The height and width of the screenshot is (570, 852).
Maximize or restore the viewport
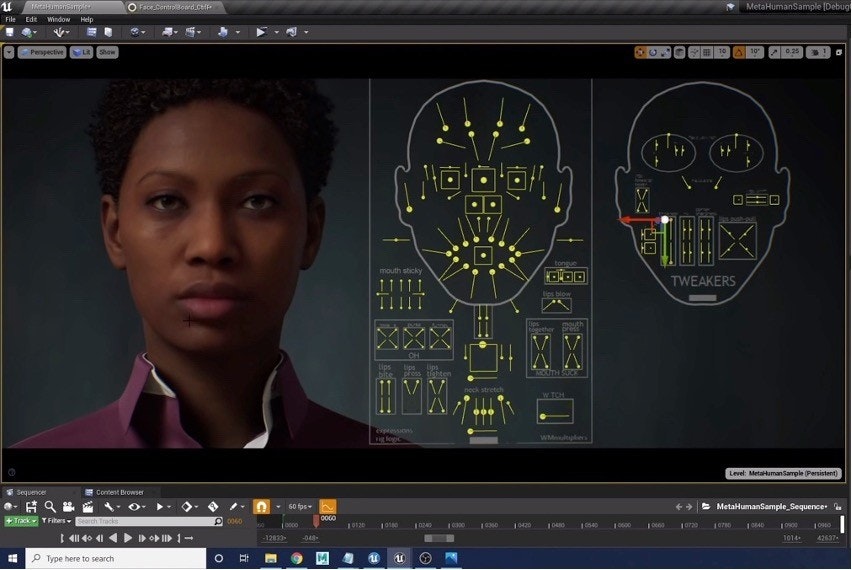pyautogui.click(x=839, y=52)
